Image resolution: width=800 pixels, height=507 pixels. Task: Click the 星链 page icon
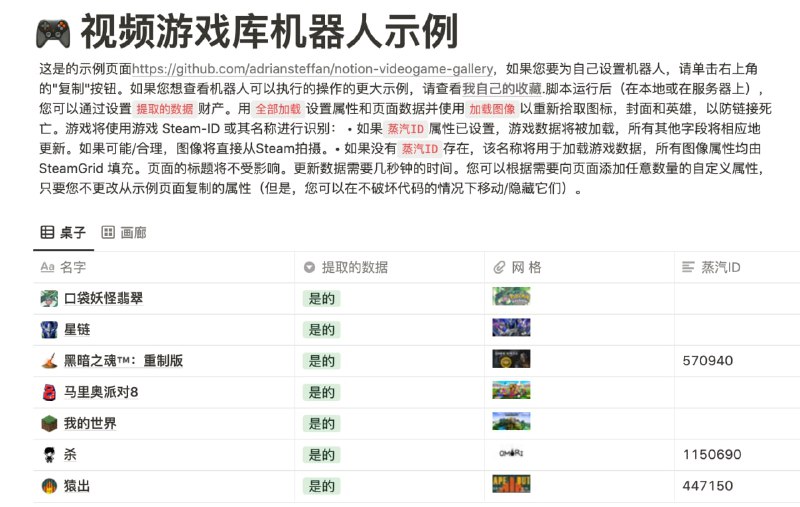[49, 329]
